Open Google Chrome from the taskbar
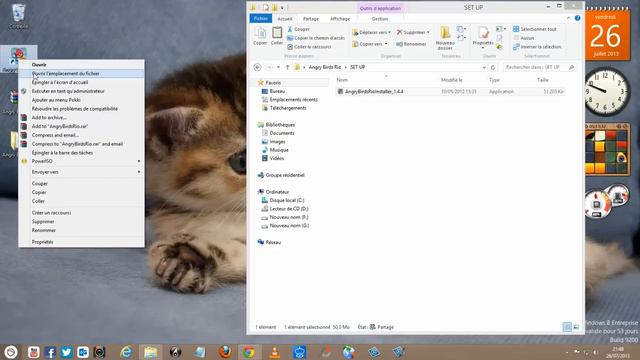Viewport: 640px width, 360px height. [249, 352]
